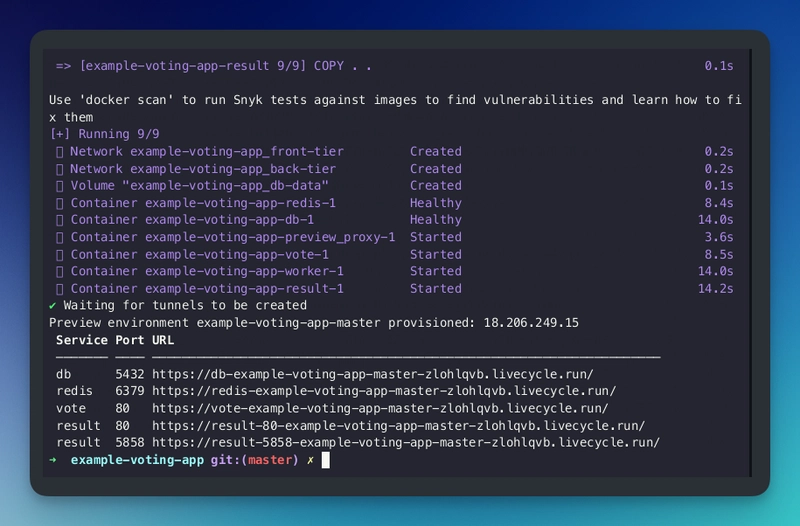Click the status glyph beside db-data volume
The height and width of the screenshot is (526, 800).
tap(60, 186)
